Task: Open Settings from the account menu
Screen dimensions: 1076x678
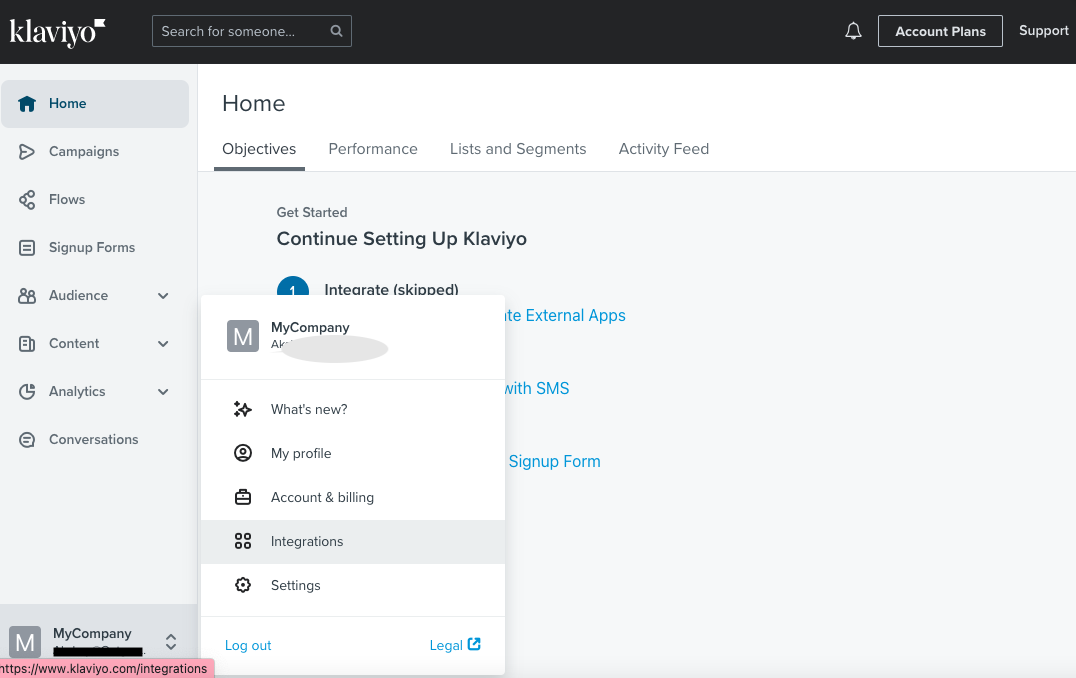Action: tap(353, 585)
